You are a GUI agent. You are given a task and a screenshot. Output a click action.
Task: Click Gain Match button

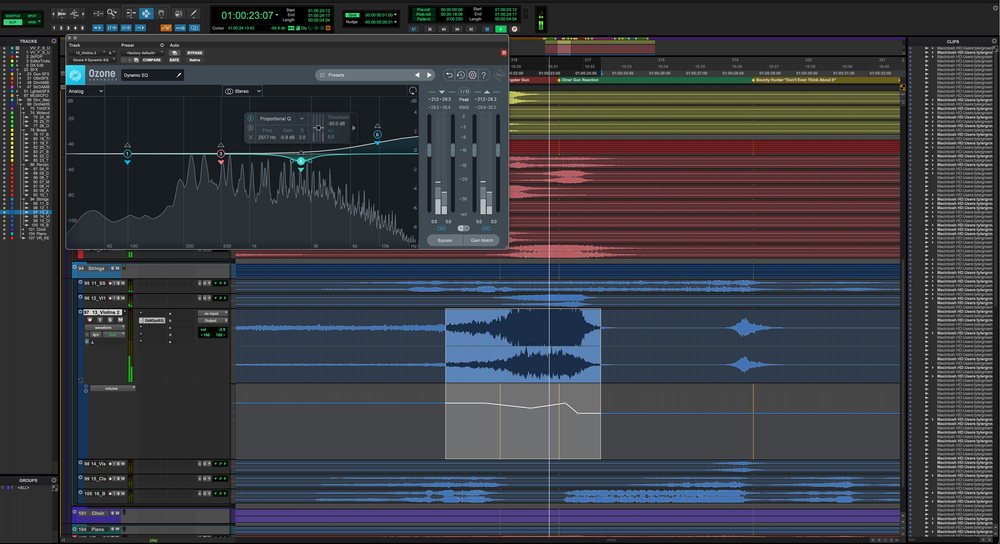482,240
